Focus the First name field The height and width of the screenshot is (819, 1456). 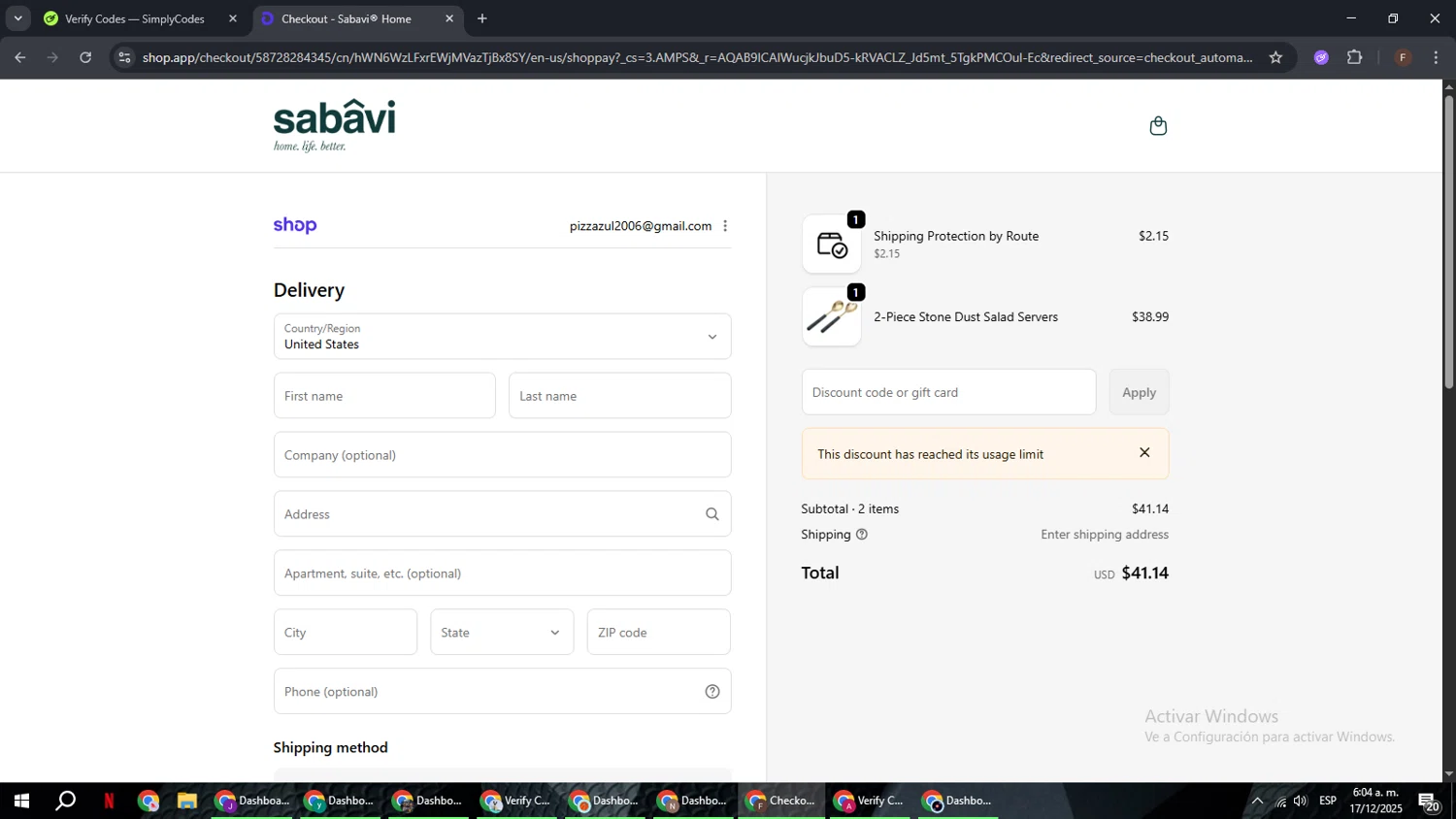click(384, 396)
